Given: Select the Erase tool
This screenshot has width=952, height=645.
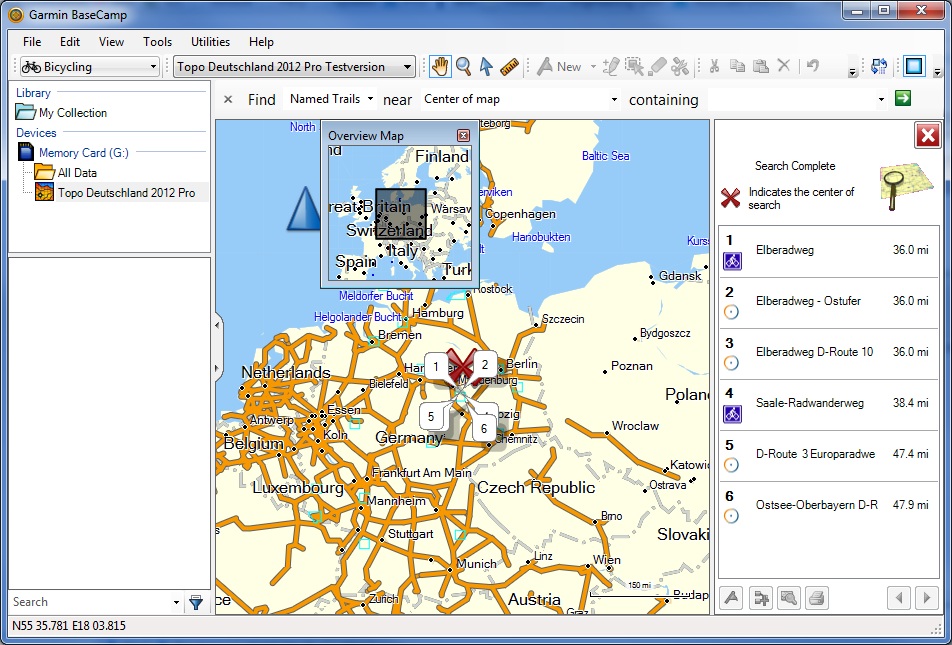Looking at the screenshot, I should tap(658, 66).
